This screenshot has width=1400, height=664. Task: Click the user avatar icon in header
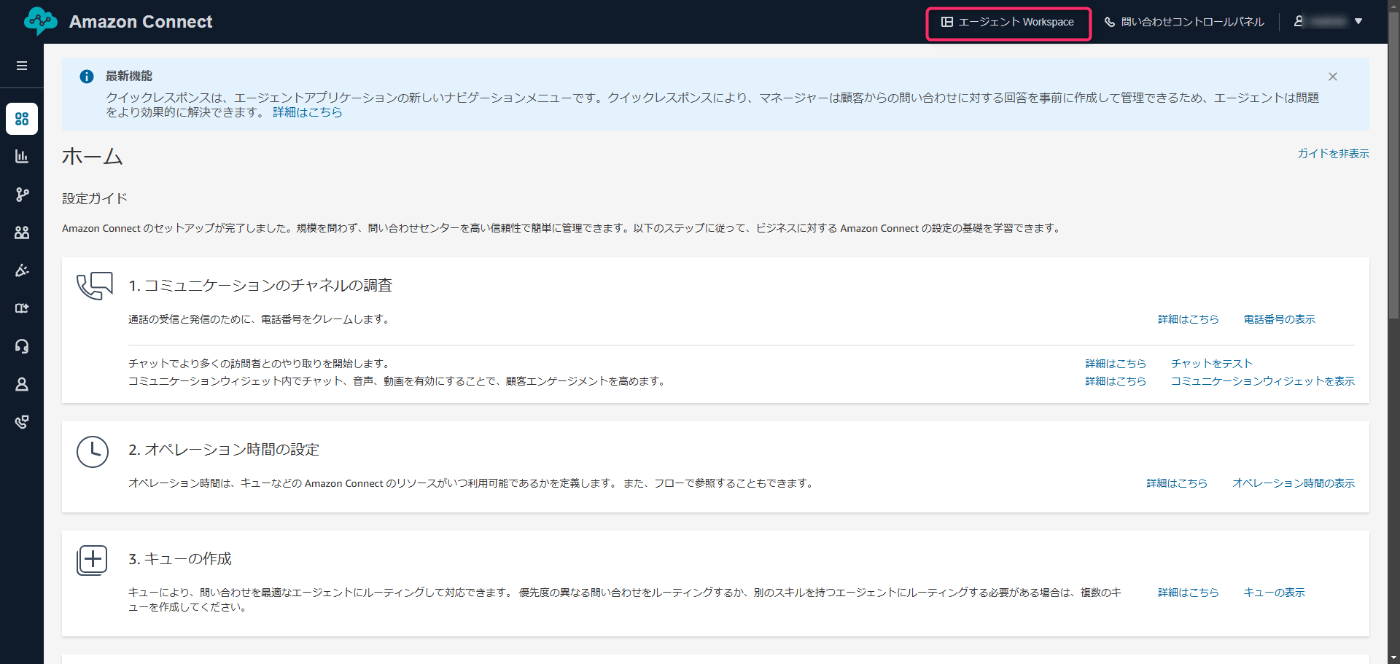(x=1299, y=21)
